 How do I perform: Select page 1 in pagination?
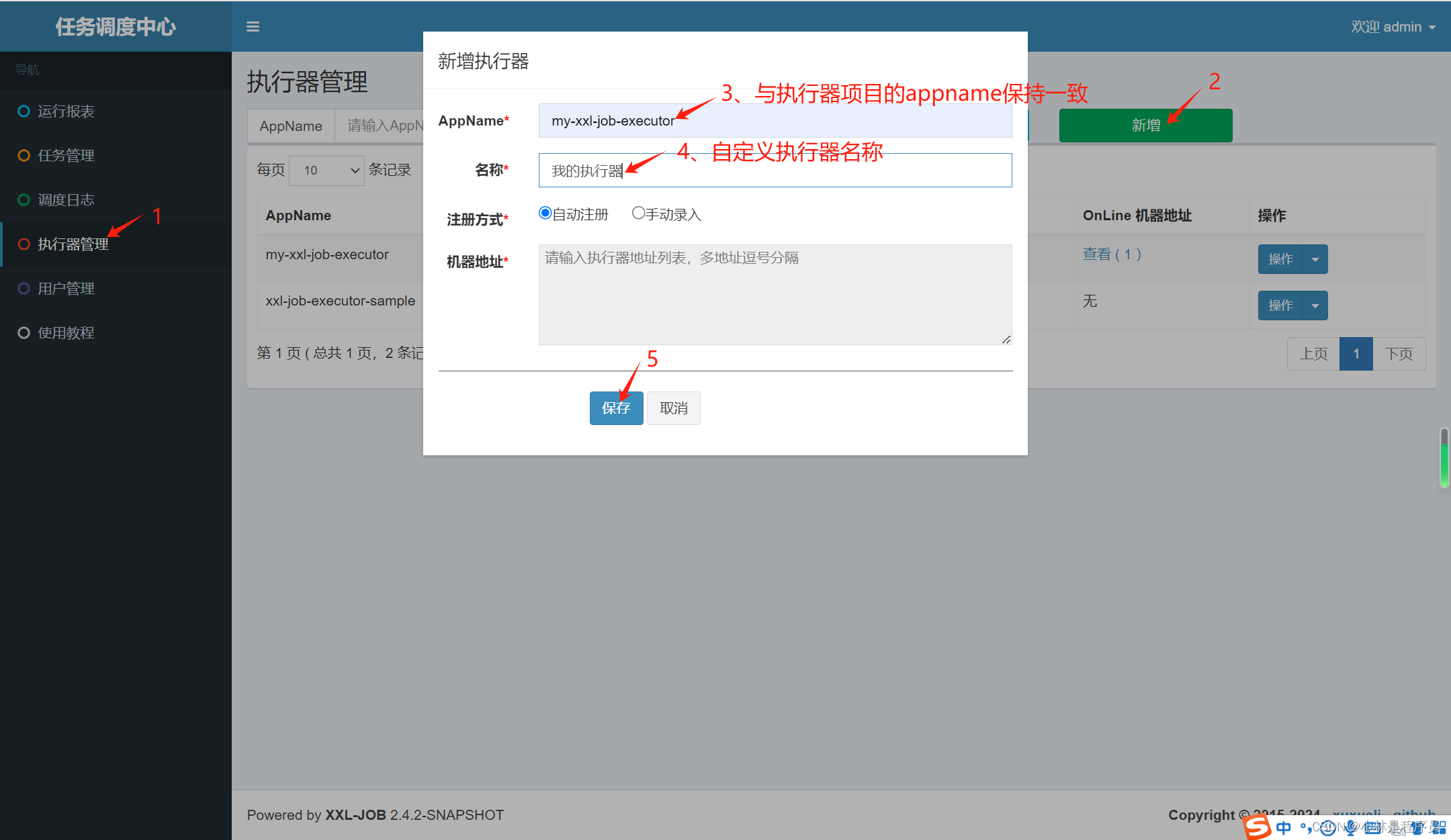[x=1356, y=354]
